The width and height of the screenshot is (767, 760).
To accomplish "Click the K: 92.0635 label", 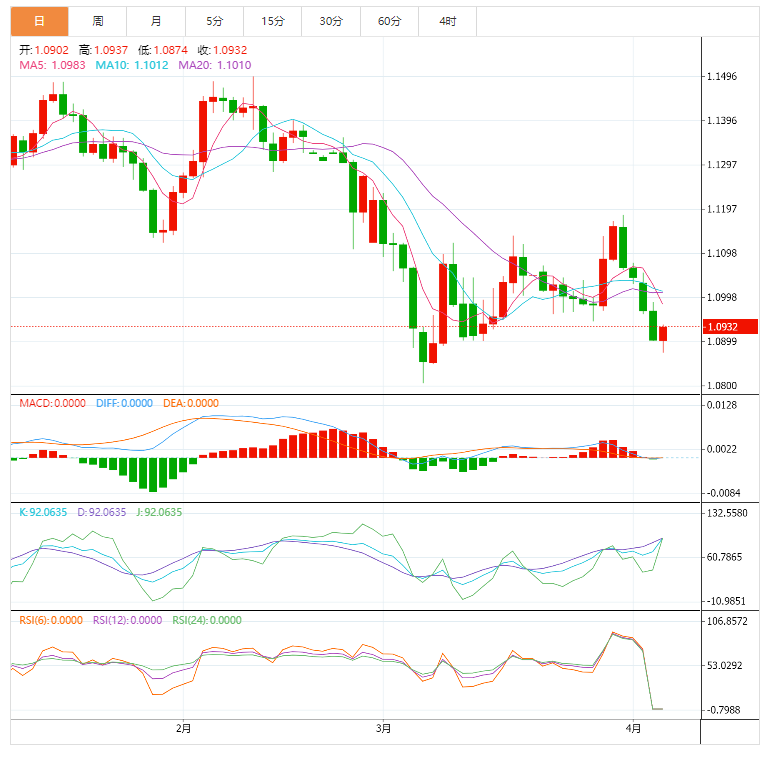I will click(x=43, y=513).
